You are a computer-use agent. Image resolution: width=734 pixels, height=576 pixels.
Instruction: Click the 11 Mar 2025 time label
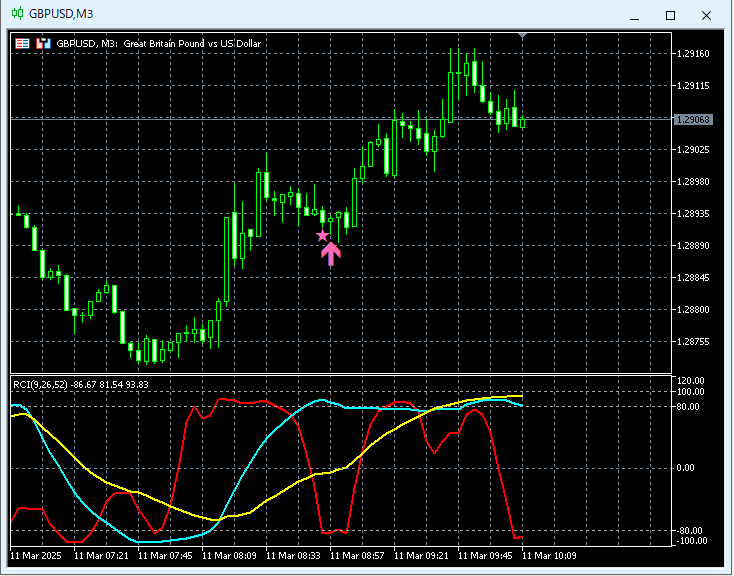36,556
